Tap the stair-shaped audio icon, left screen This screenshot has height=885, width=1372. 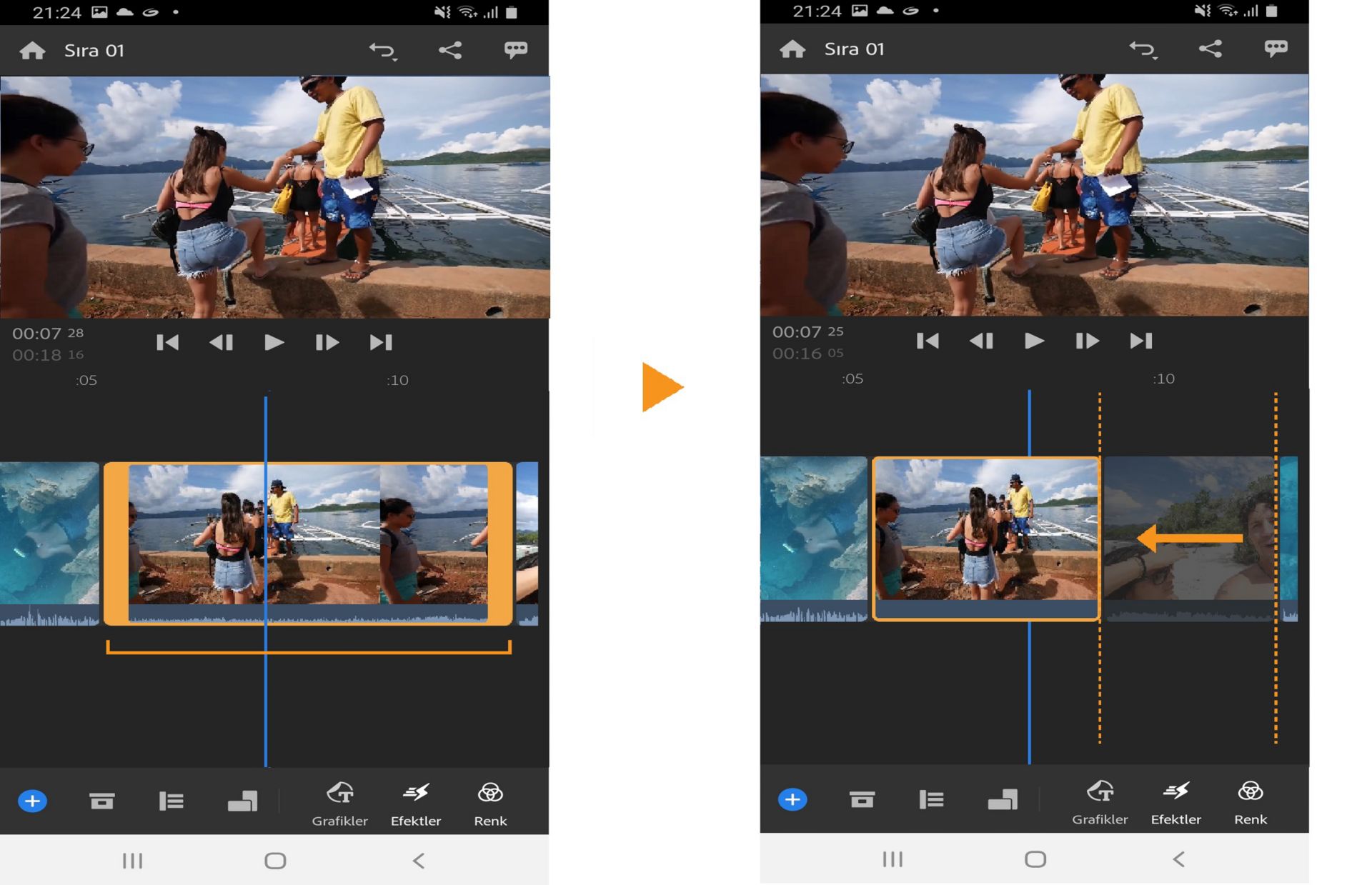pos(242,801)
